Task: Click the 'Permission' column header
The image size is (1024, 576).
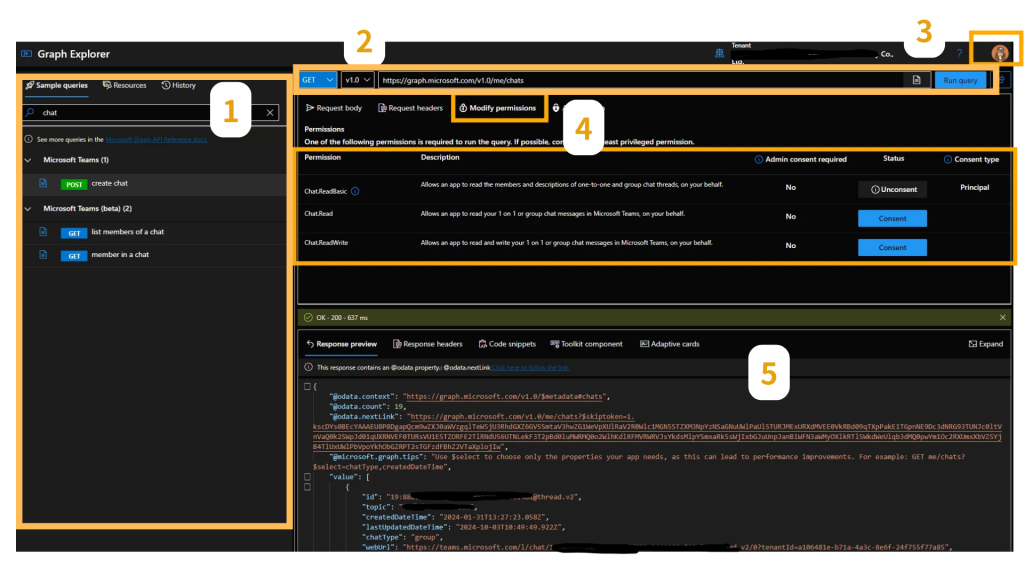Action: click(323, 157)
